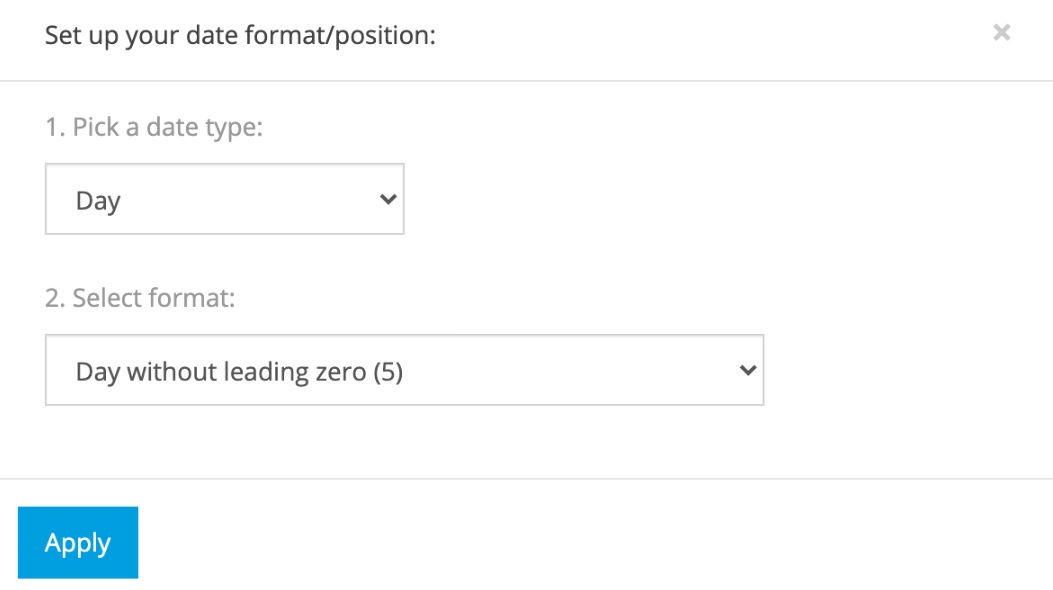Open the Select format dropdown
1053x590 pixels.
tap(404, 370)
